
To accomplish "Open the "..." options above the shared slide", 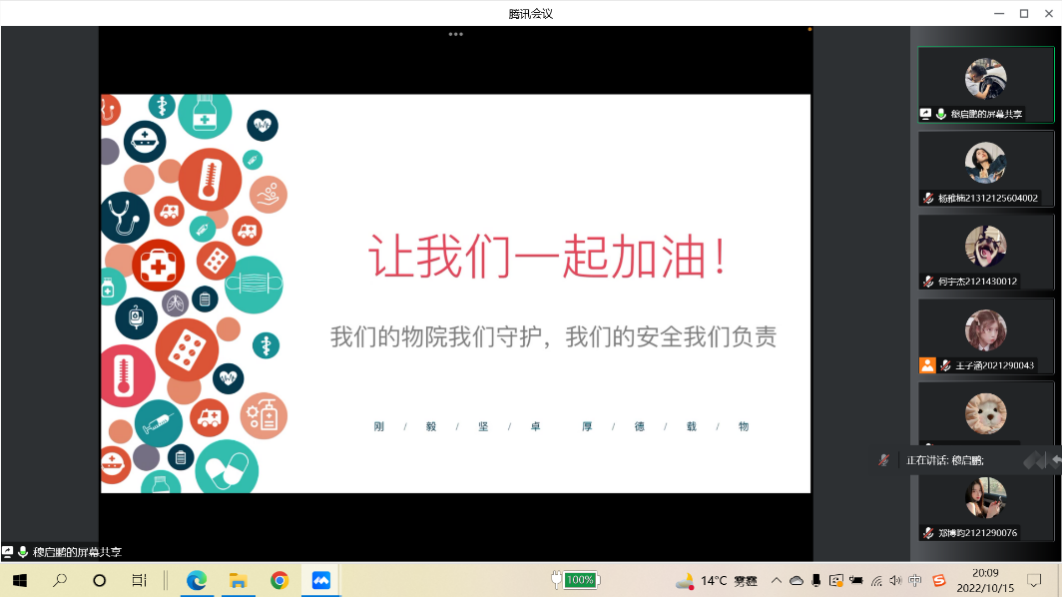I will coord(455,33).
